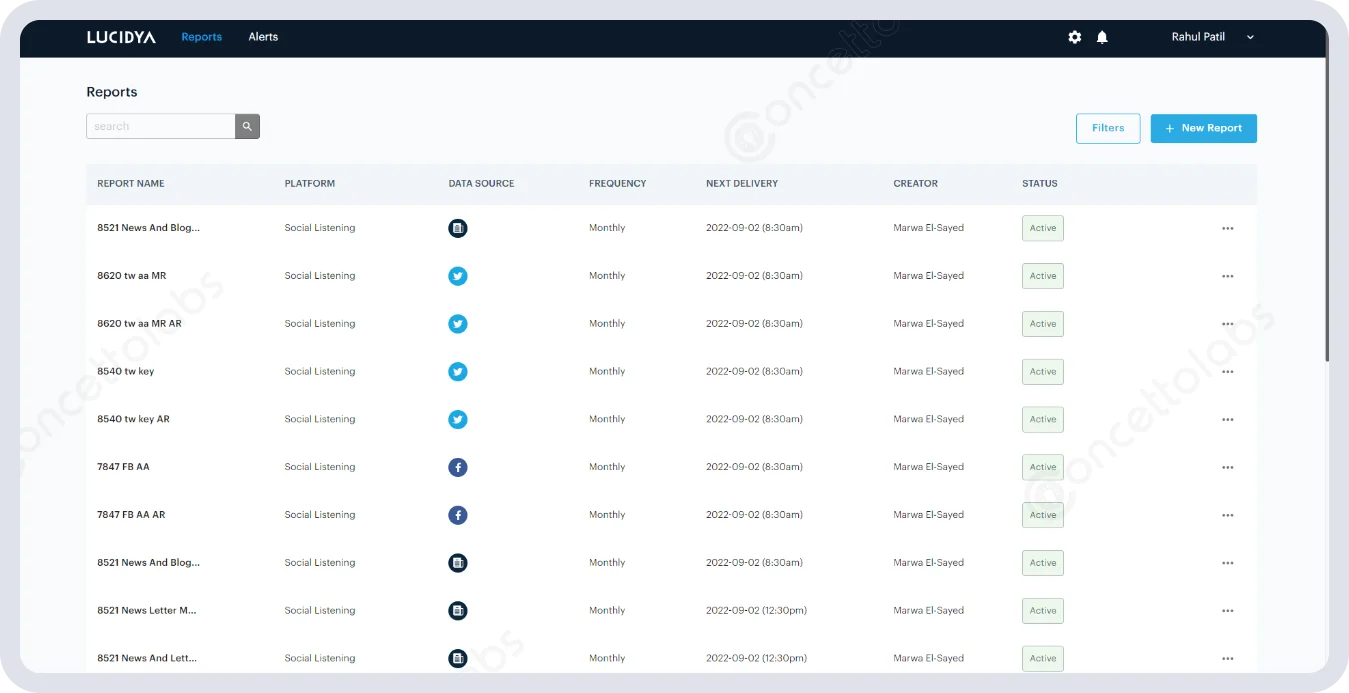Click the Active status badge for 8540 tw key
The height and width of the screenshot is (693, 1349).
1042,371
